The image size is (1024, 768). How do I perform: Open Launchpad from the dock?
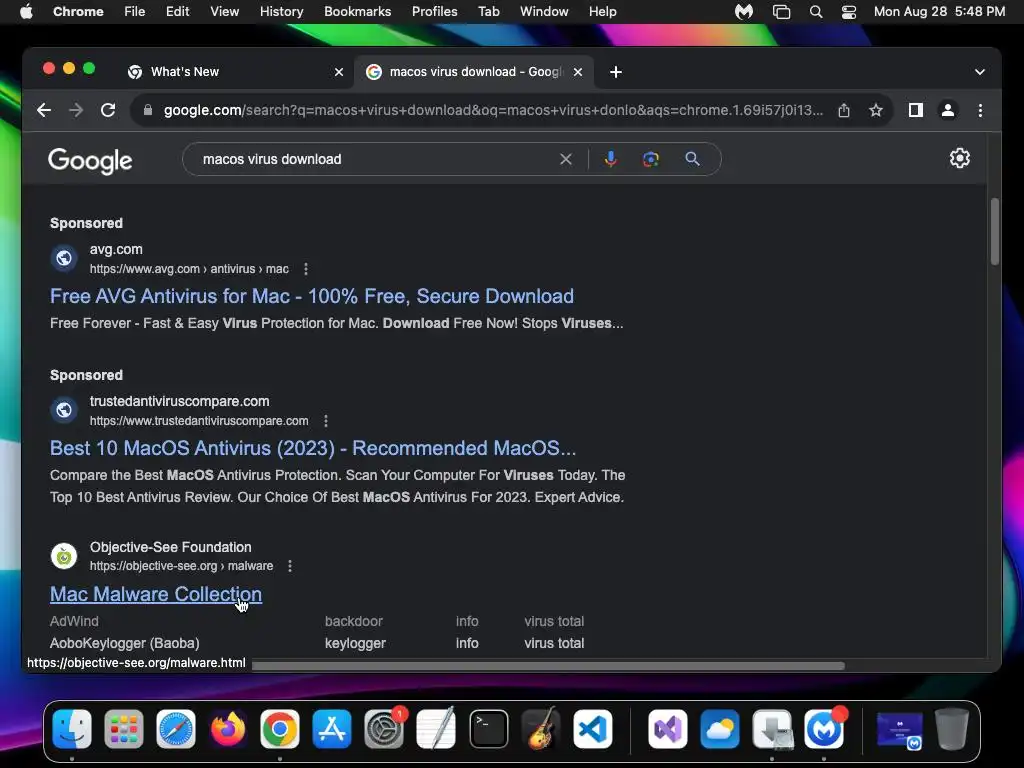point(123,729)
